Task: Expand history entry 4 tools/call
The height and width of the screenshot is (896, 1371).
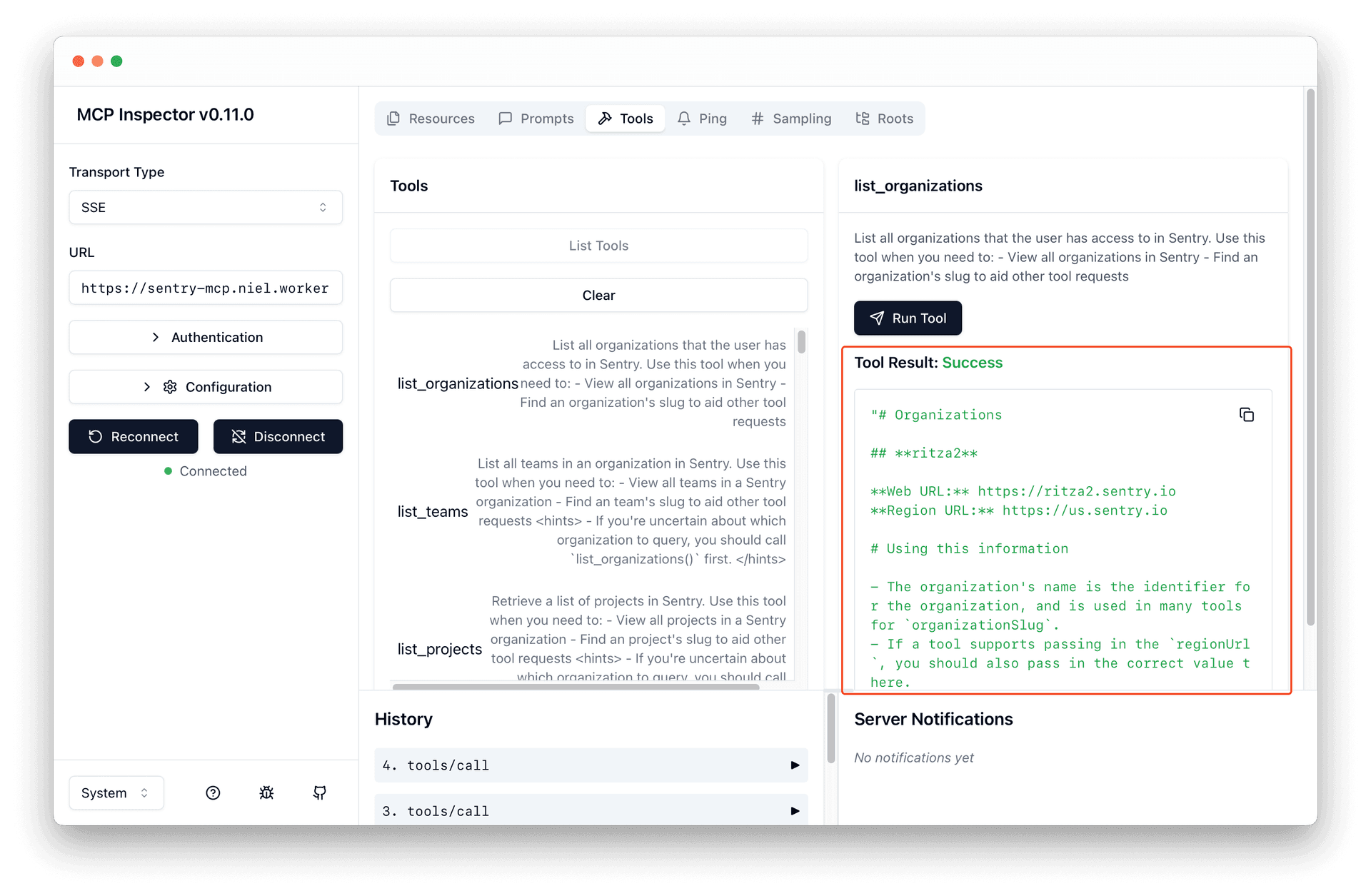Action: click(591, 765)
